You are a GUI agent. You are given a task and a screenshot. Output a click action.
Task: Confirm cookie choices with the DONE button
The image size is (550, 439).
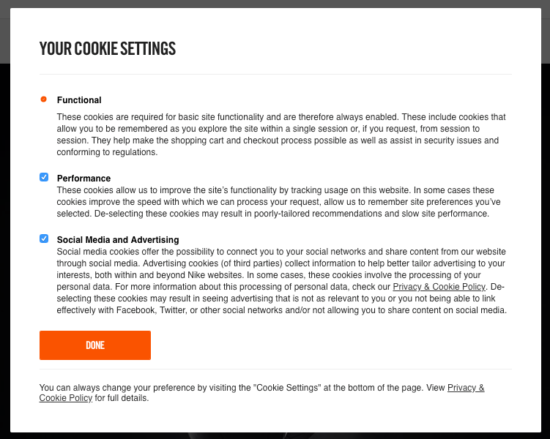[x=95, y=345]
